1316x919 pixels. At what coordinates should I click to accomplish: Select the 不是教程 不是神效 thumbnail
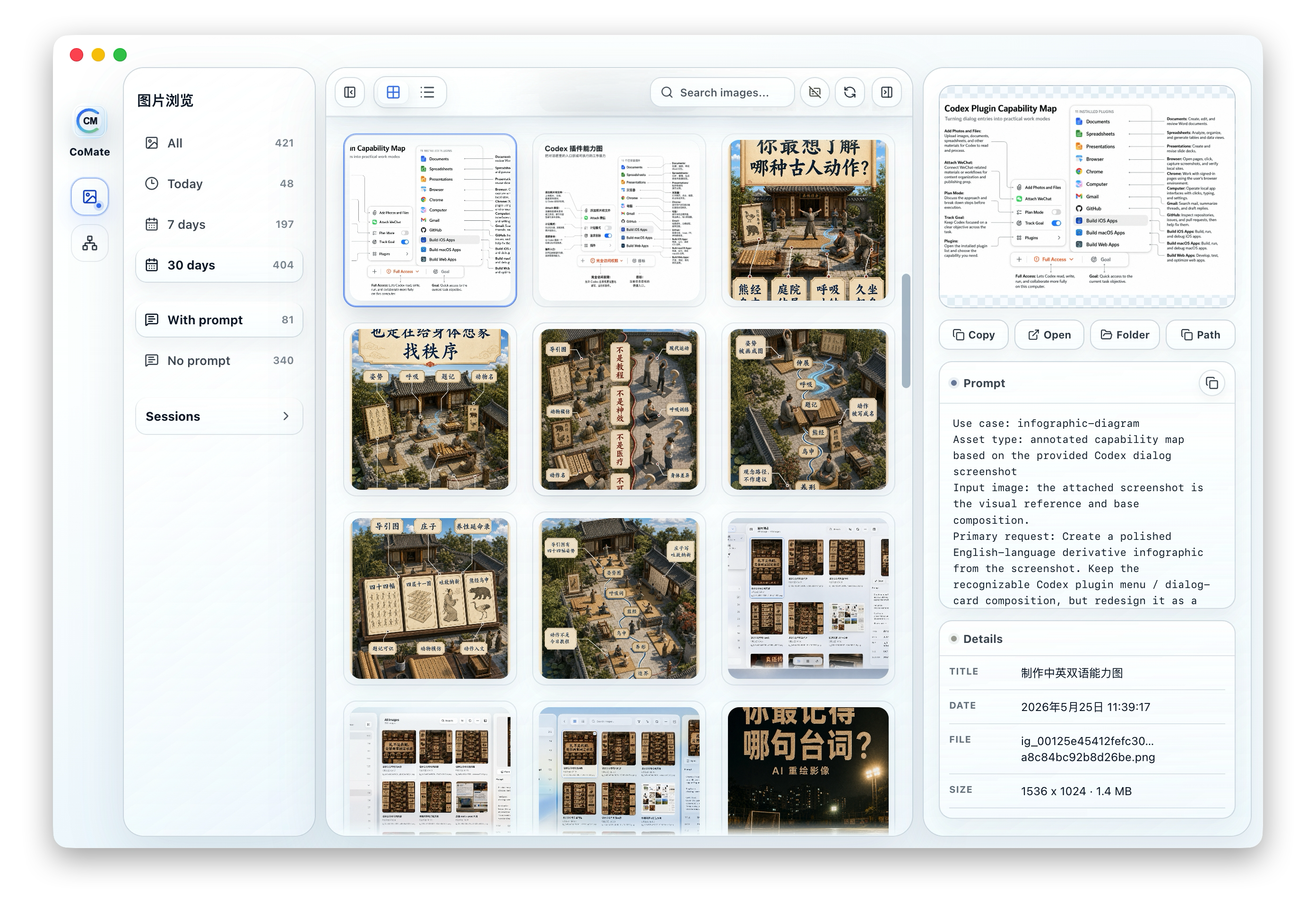(x=619, y=409)
